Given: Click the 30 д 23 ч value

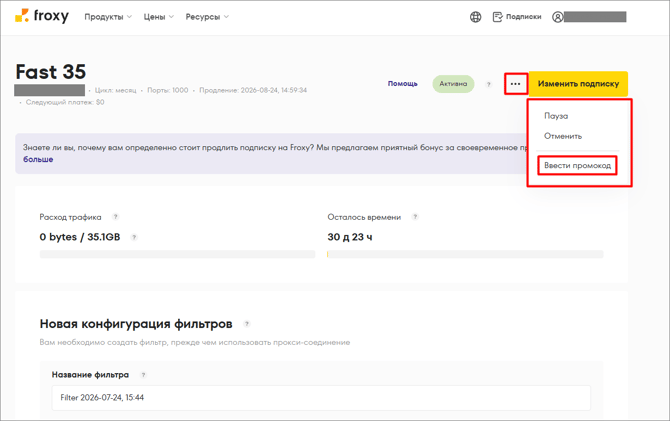Looking at the screenshot, I should coord(350,237).
